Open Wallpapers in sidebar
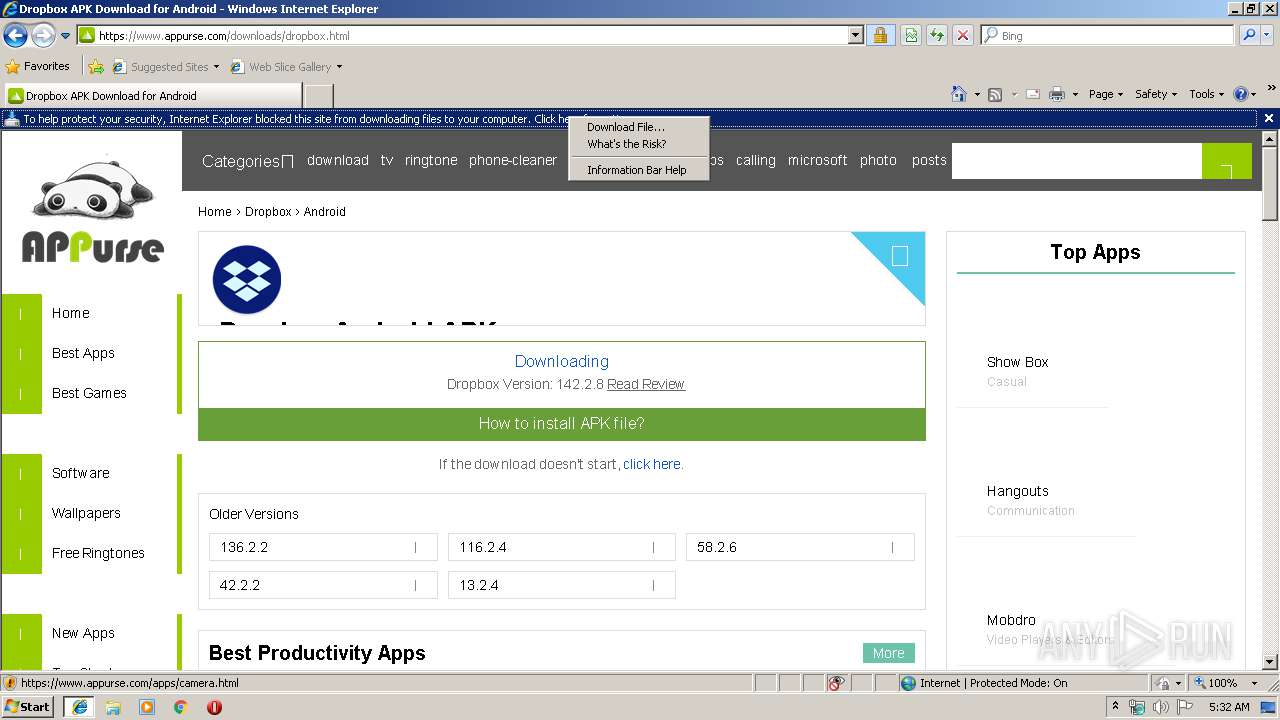This screenshot has height=720, width=1280. tap(86, 513)
